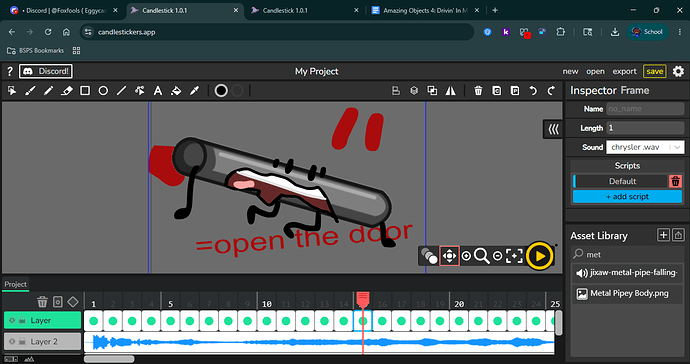The image size is (690, 364).
Task: Open the Sound dropdown chrysler .wav
Action: coord(645,147)
